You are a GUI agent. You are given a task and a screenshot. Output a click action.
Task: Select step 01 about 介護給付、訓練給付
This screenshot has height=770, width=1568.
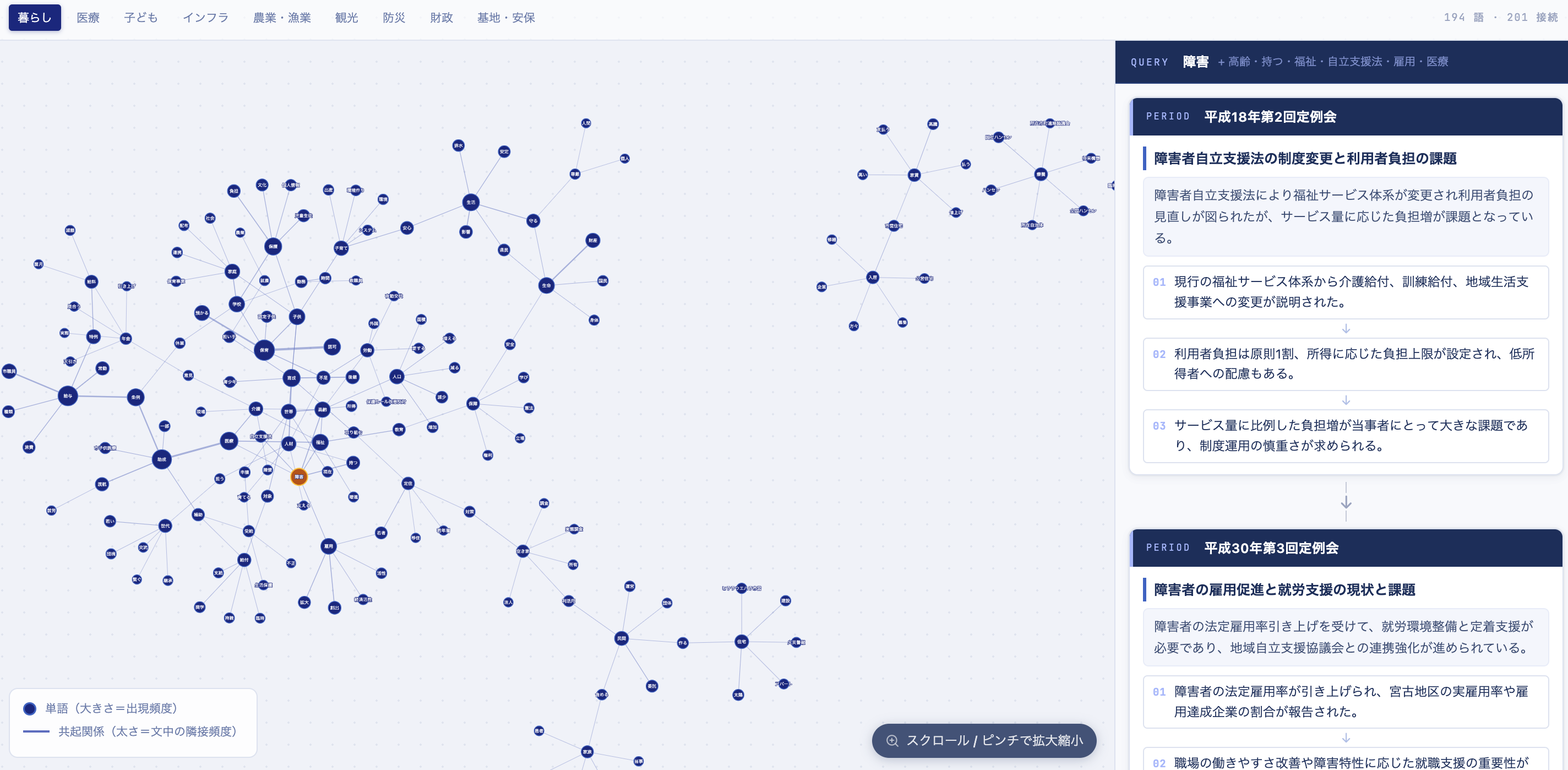1346,292
